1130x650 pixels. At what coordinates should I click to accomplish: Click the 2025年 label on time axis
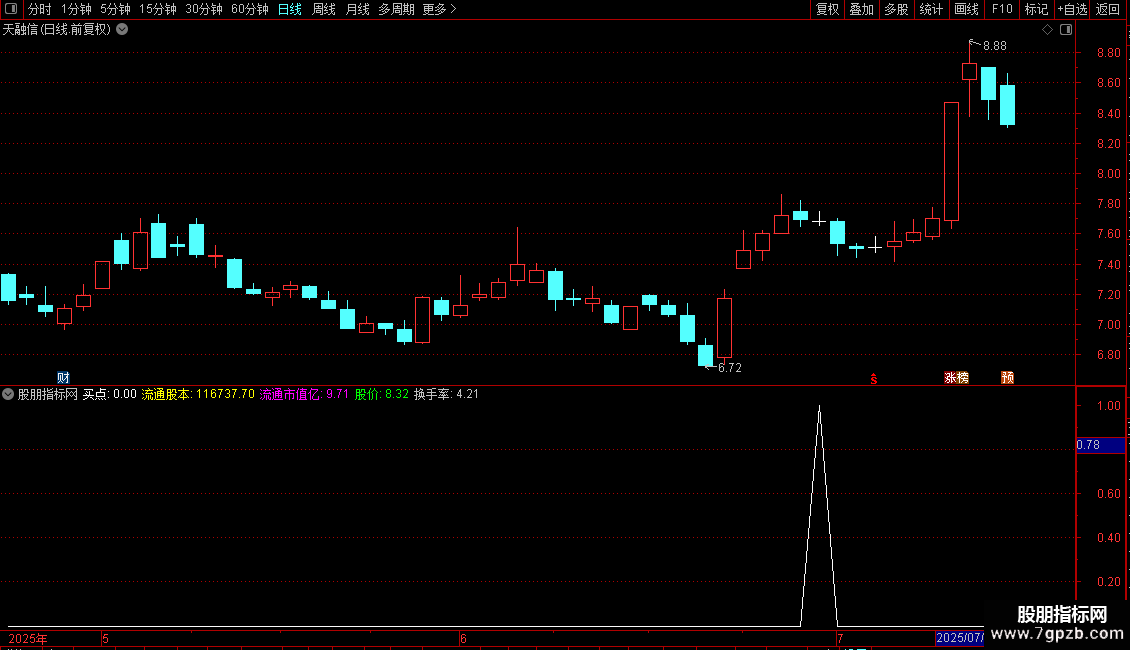click(28, 638)
